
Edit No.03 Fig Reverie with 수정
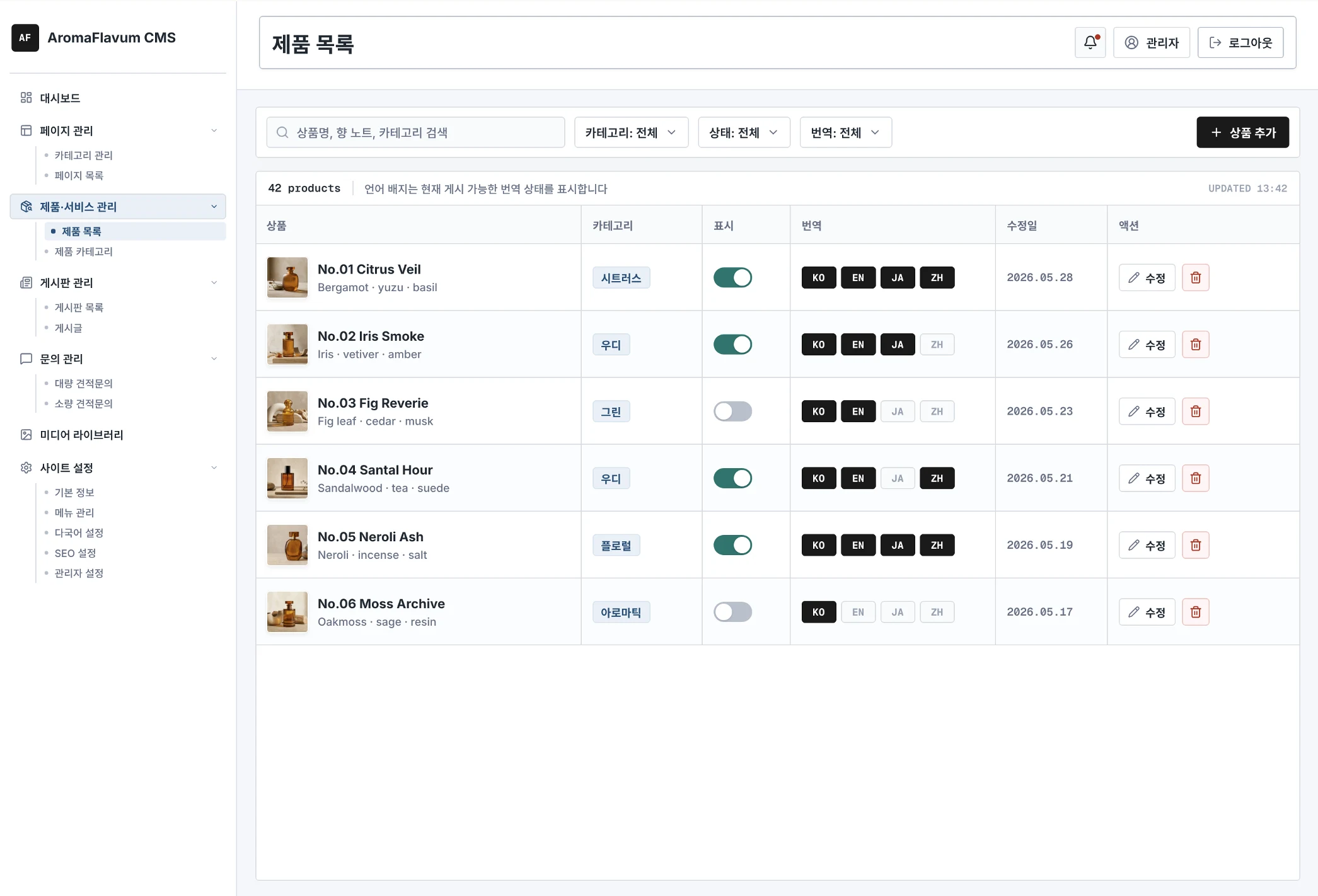[1147, 411]
